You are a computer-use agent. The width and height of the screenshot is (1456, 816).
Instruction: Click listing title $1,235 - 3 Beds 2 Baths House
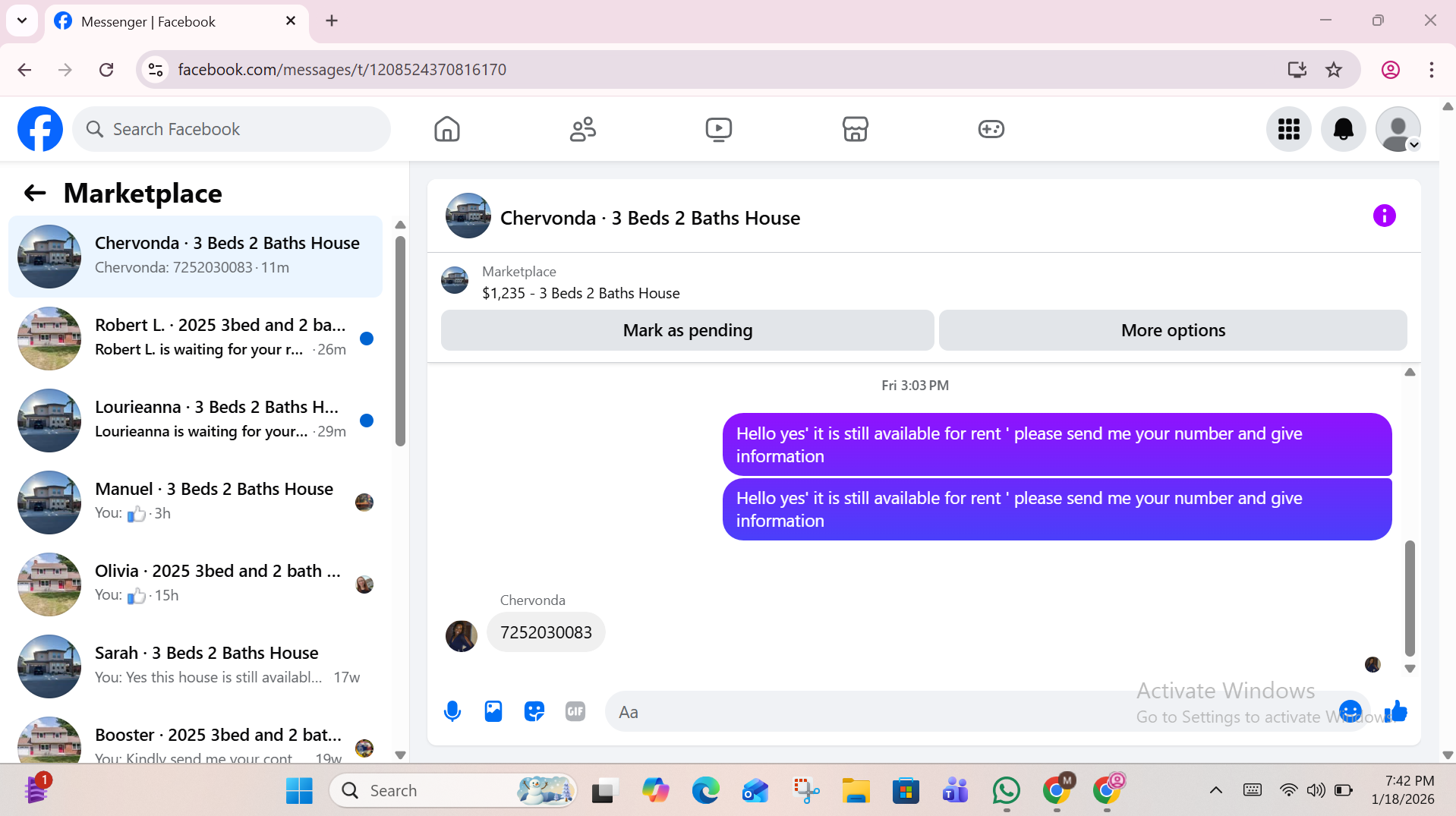pos(581,293)
